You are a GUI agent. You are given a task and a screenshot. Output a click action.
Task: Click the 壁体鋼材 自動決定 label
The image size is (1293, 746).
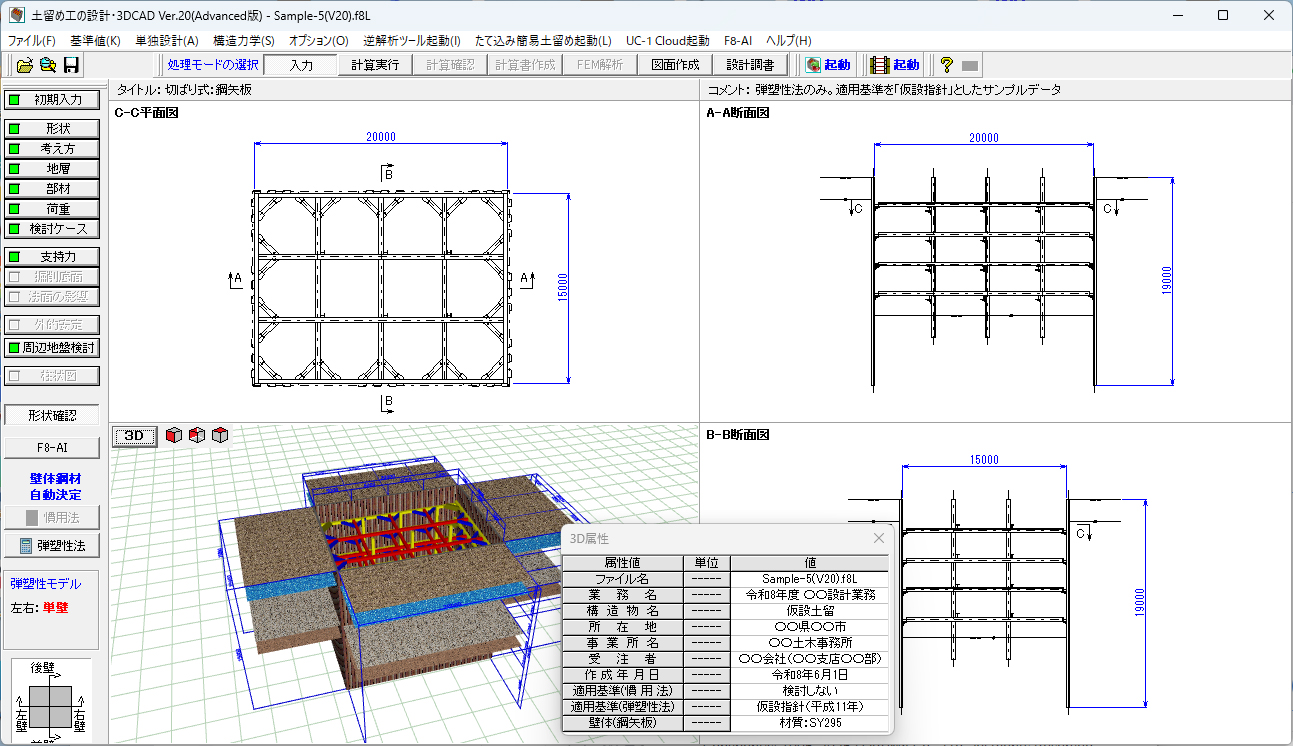pyautogui.click(x=55, y=487)
